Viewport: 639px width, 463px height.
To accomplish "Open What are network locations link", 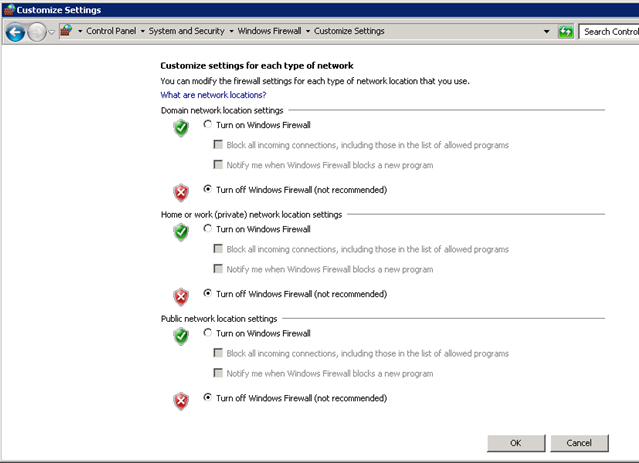I will tap(213, 95).
